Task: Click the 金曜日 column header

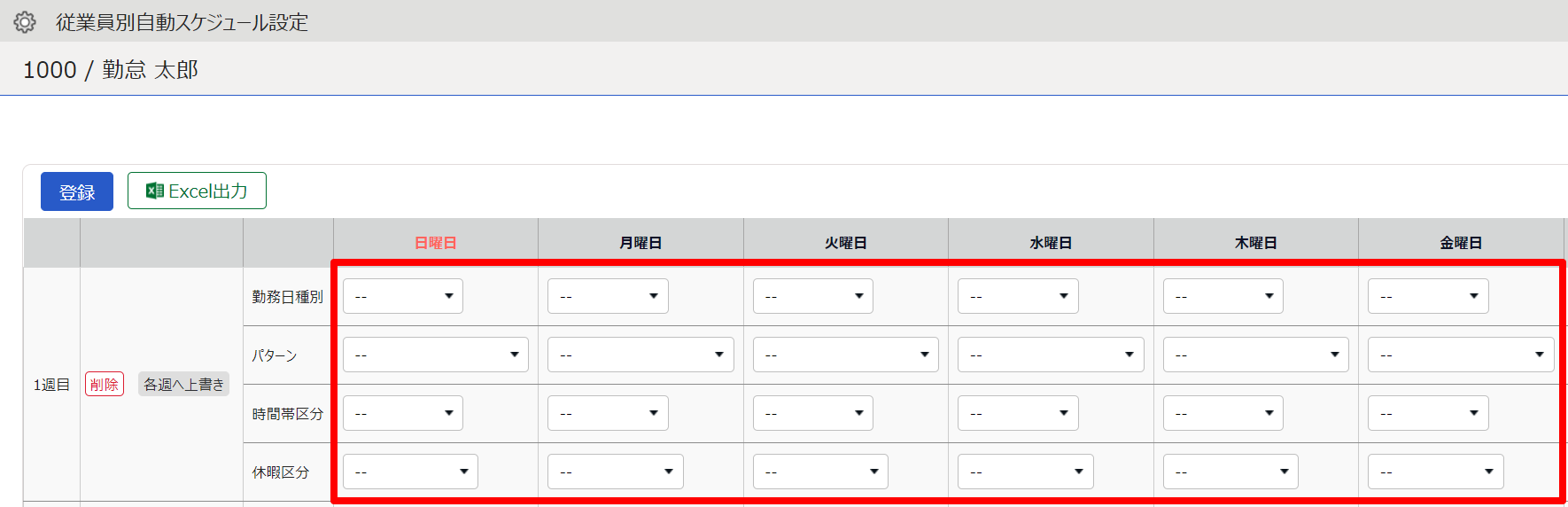Action: point(1461,243)
